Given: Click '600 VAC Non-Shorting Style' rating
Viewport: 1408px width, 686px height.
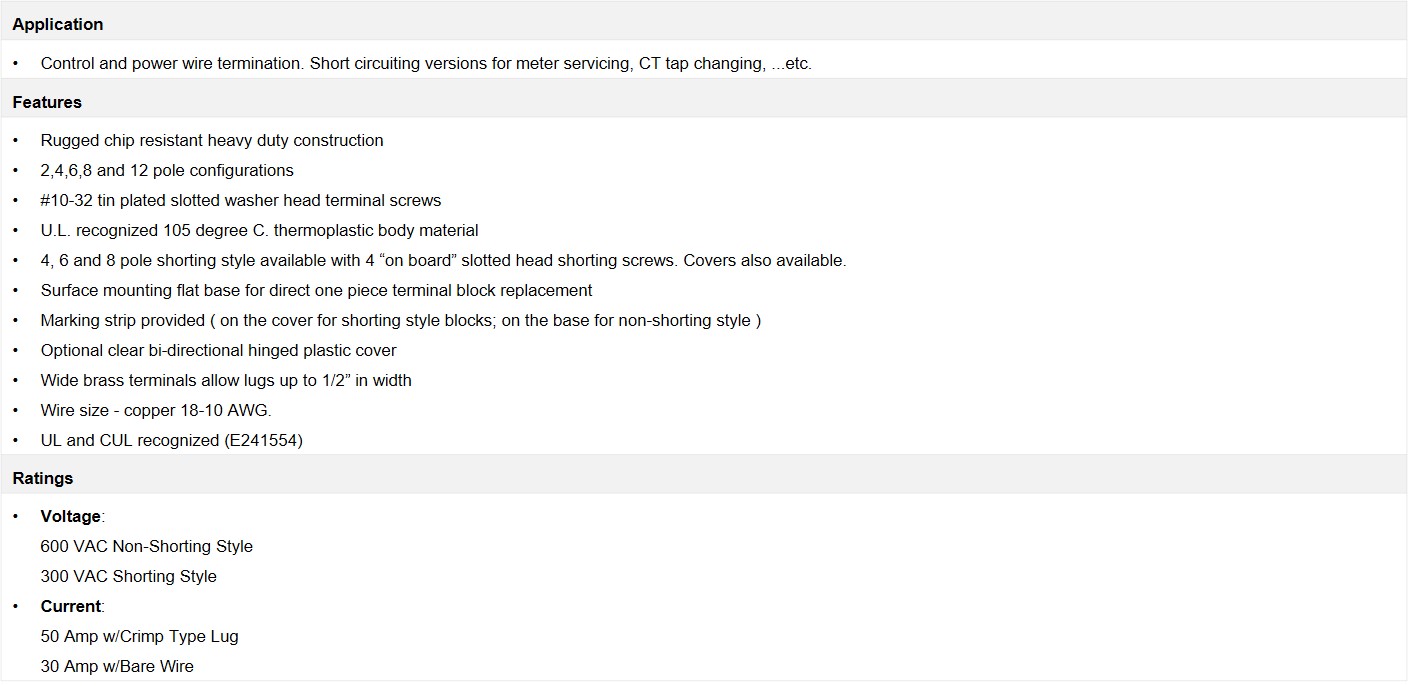Looking at the screenshot, I should tap(147, 546).
